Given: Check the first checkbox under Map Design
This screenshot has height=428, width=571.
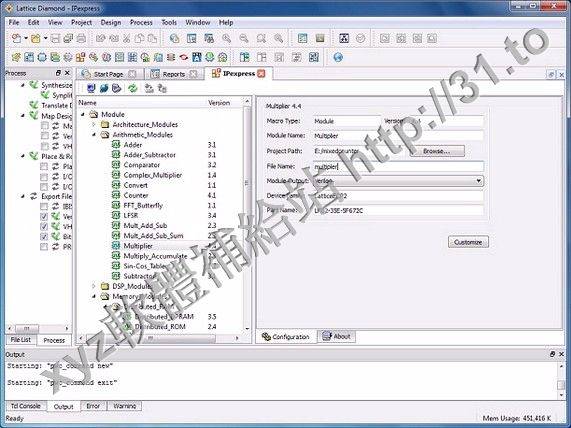Looking at the screenshot, I should point(44,126).
